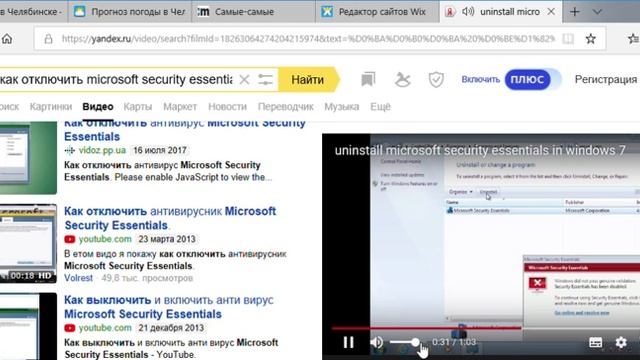Click the address bar lock icon
Viewport: 640px width, 360px height.
tap(48, 39)
